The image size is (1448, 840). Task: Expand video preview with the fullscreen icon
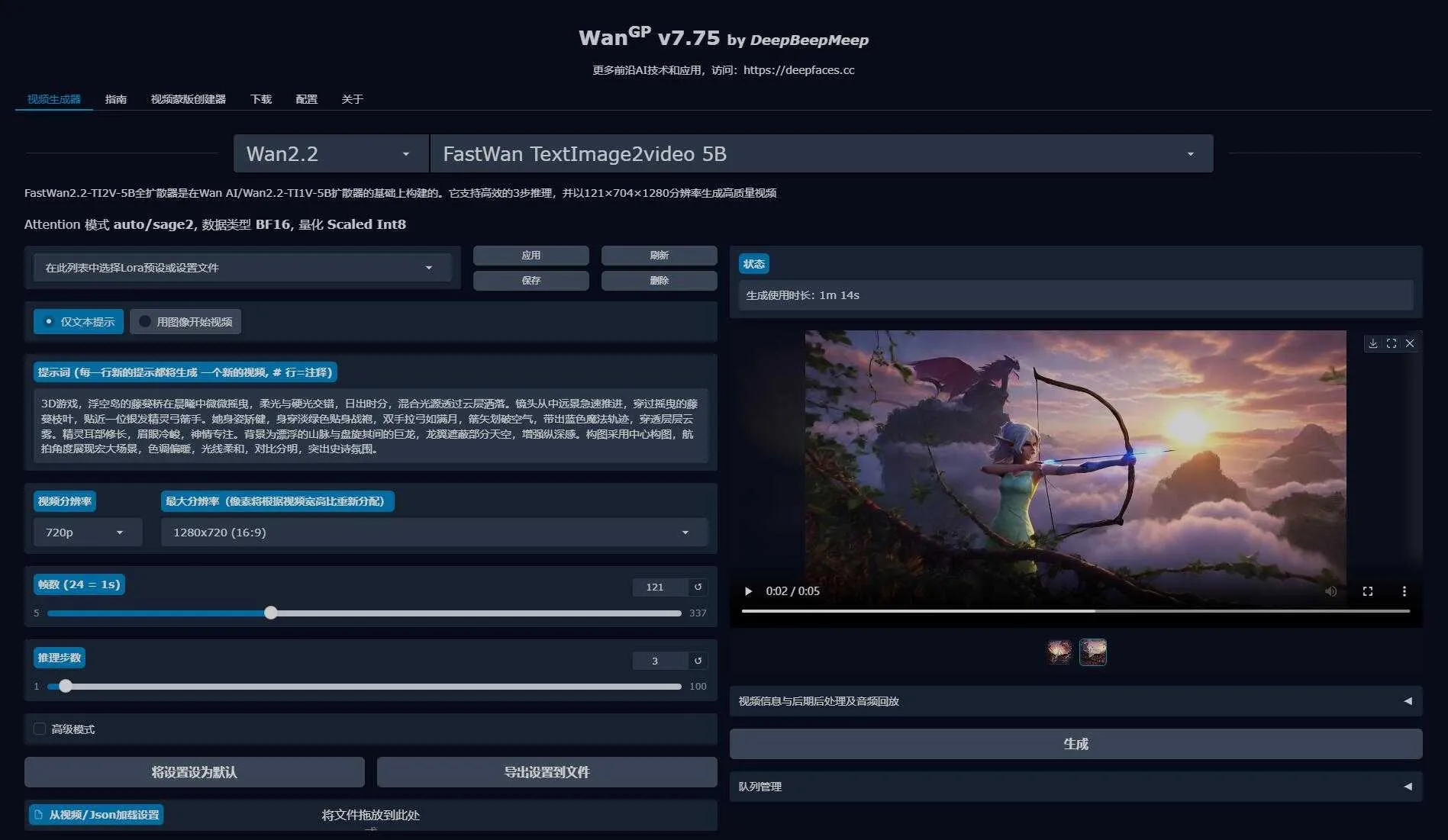1392,343
